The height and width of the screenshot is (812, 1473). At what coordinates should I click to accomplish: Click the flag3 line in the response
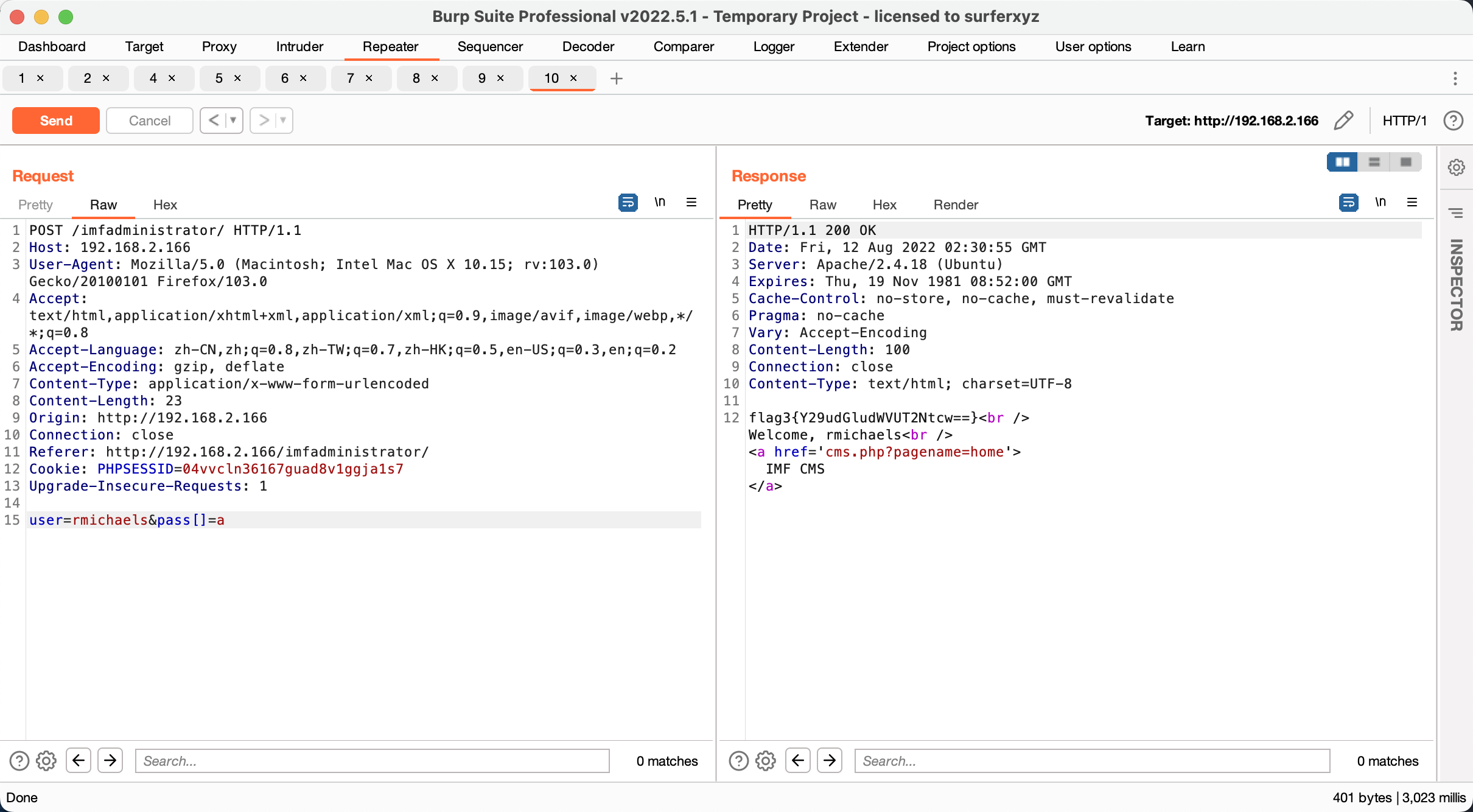pos(889,418)
